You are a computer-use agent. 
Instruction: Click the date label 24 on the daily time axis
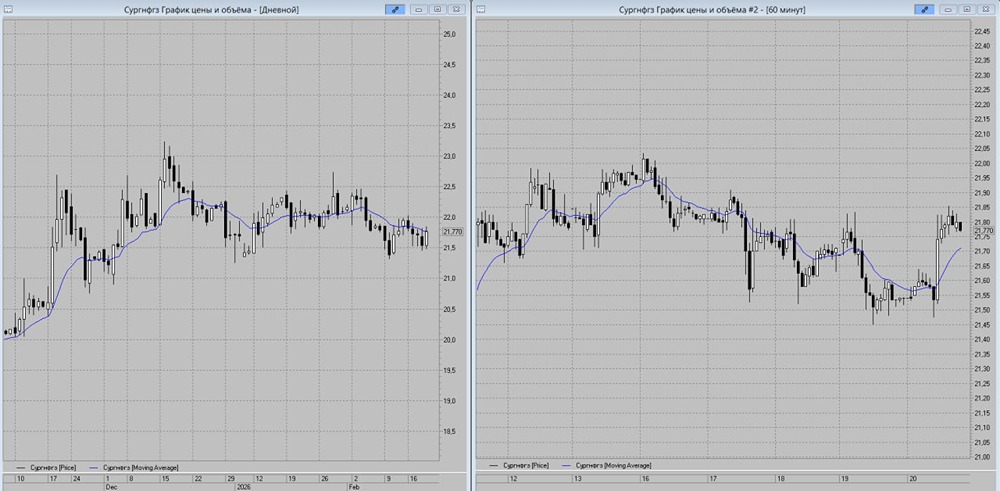point(76,478)
